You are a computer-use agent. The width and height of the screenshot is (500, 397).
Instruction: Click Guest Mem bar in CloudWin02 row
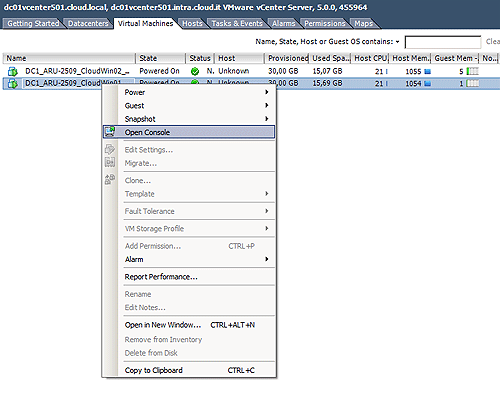point(473,71)
